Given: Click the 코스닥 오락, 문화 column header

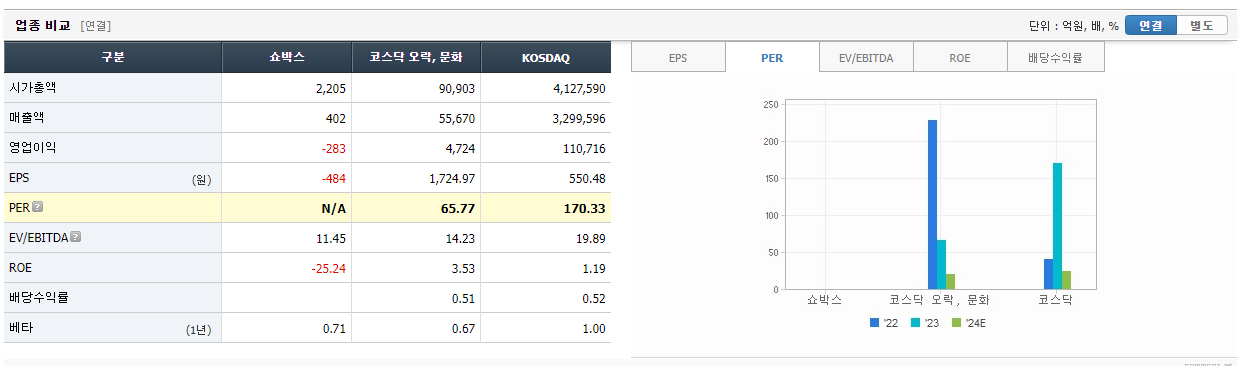Looking at the screenshot, I should pos(417,58).
